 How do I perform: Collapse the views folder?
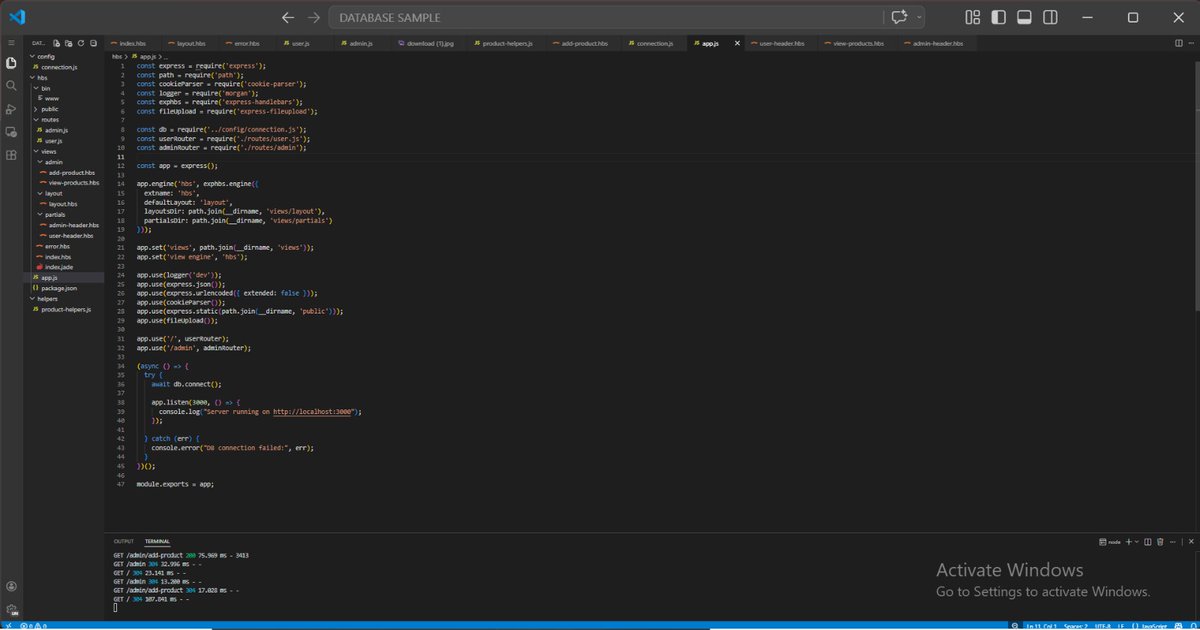[43, 151]
